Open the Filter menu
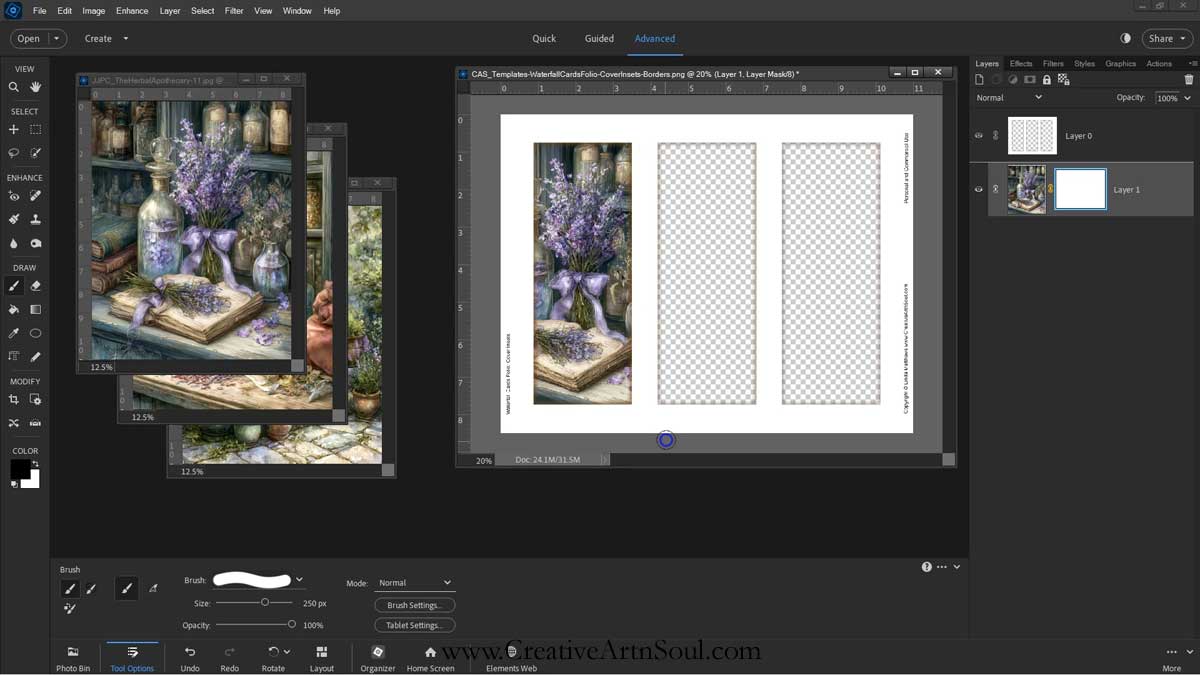The width and height of the screenshot is (1200, 675). pos(234,11)
